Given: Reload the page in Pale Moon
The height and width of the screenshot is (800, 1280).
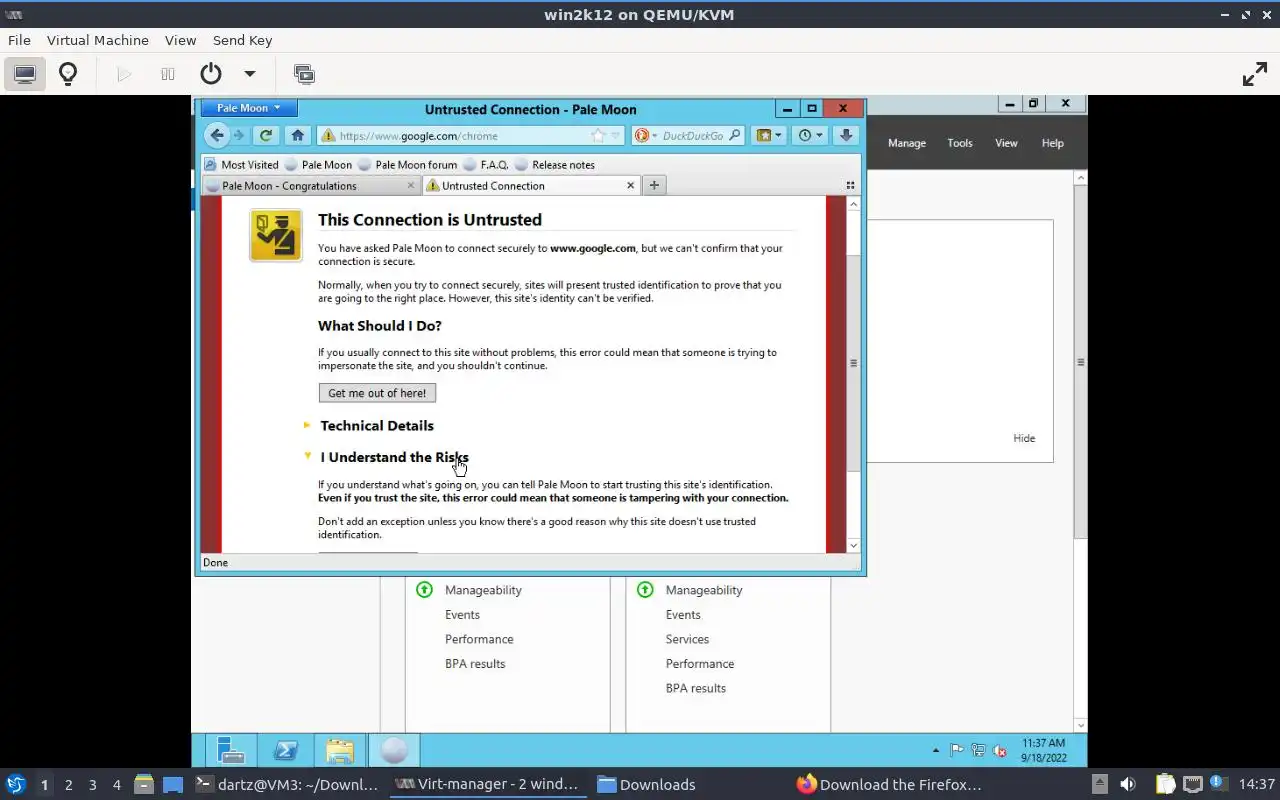Looking at the screenshot, I should [x=265, y=135].
